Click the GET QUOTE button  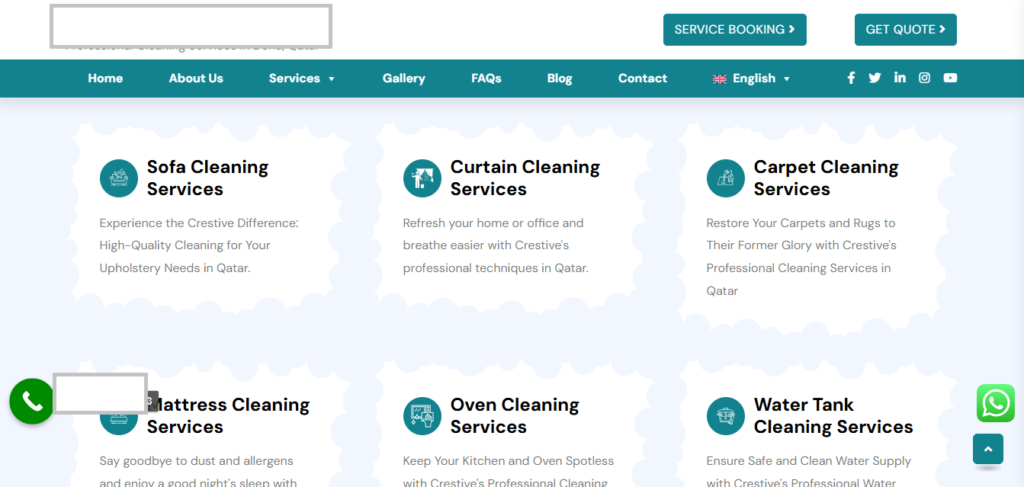click(905, 30)
